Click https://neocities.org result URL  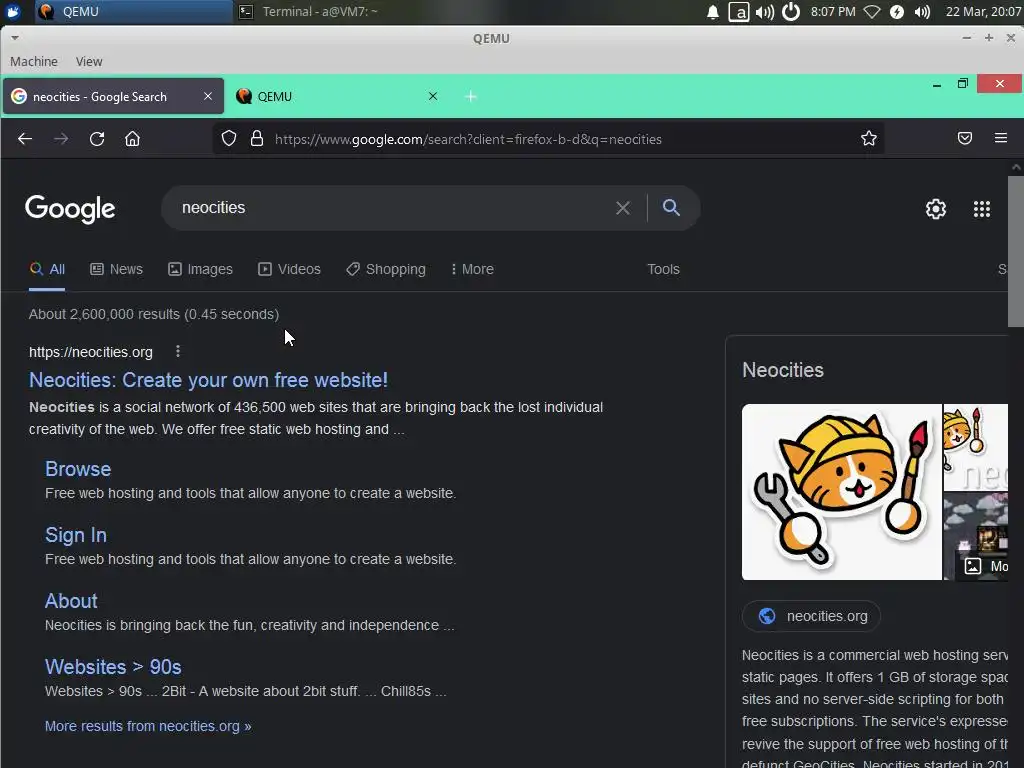pyautogui.click(x=91, y=352)
